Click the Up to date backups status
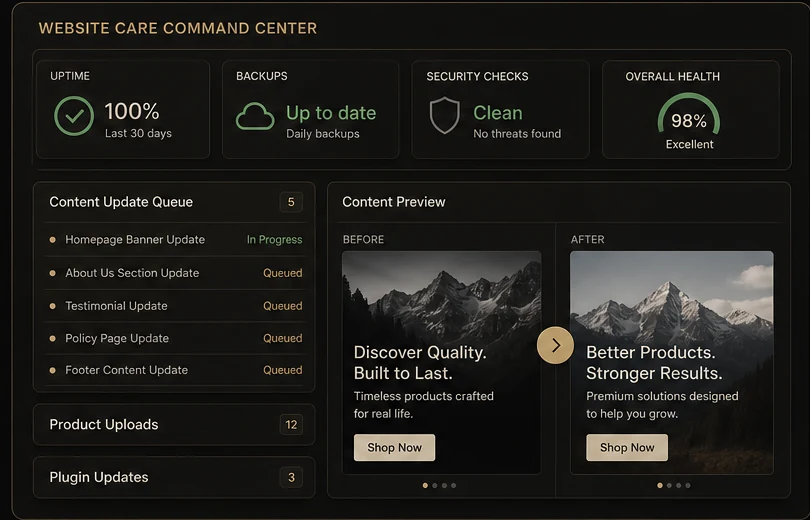The height and width of the screenshot is (520, 810). click(331, 113)
